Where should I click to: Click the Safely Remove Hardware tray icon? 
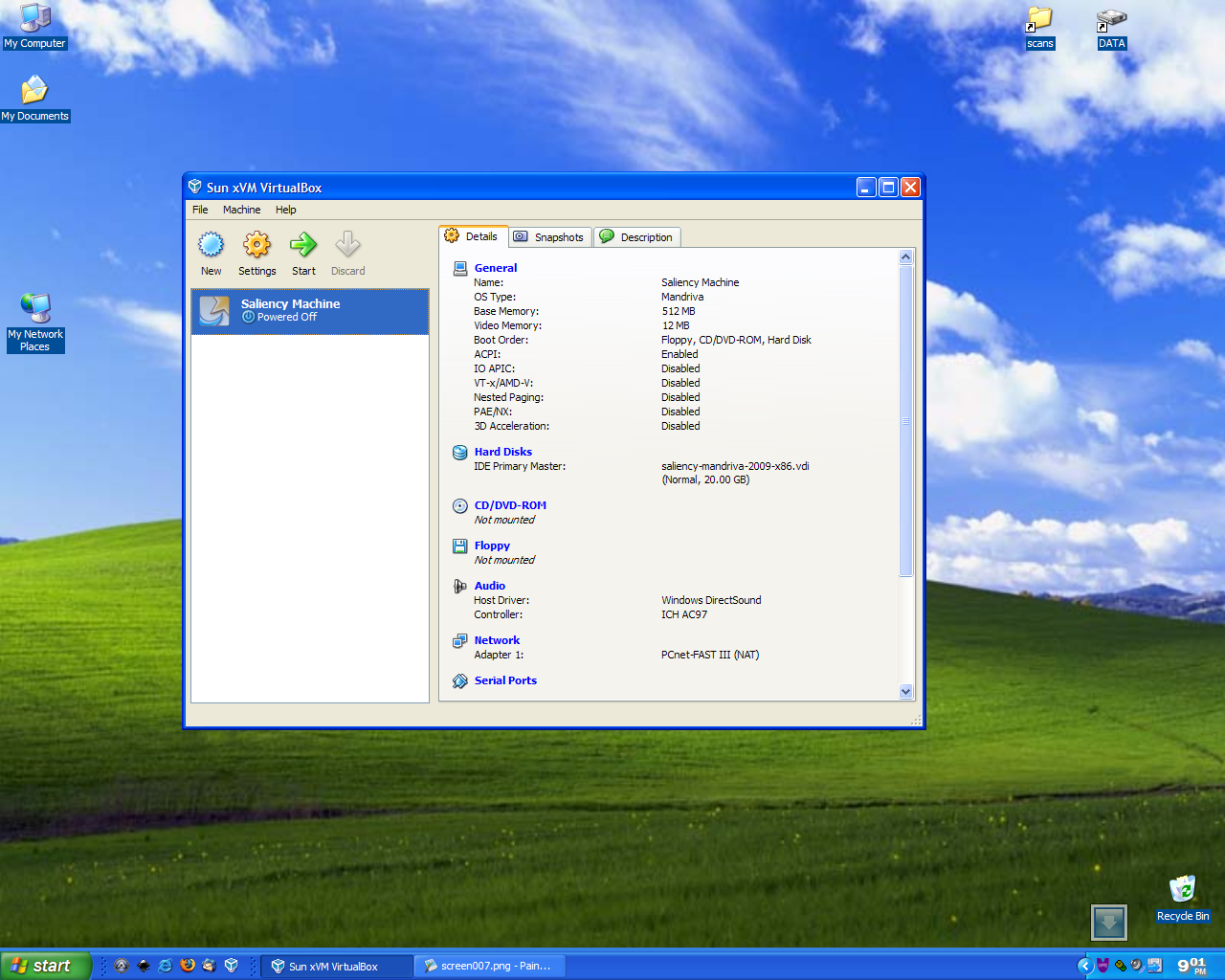coord(1120,966)
